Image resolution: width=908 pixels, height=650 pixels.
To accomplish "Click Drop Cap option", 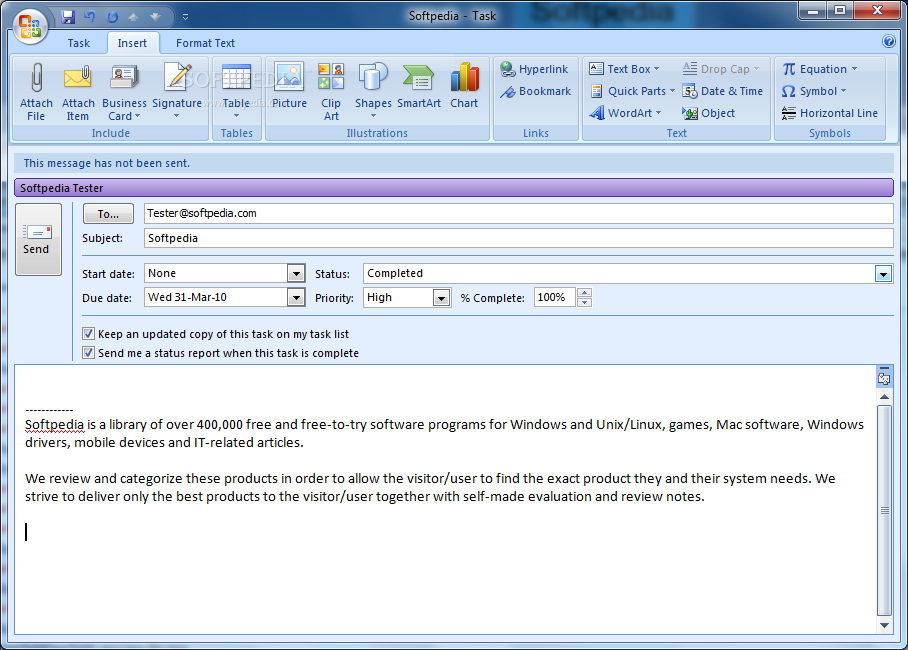I will pos(721,69).
